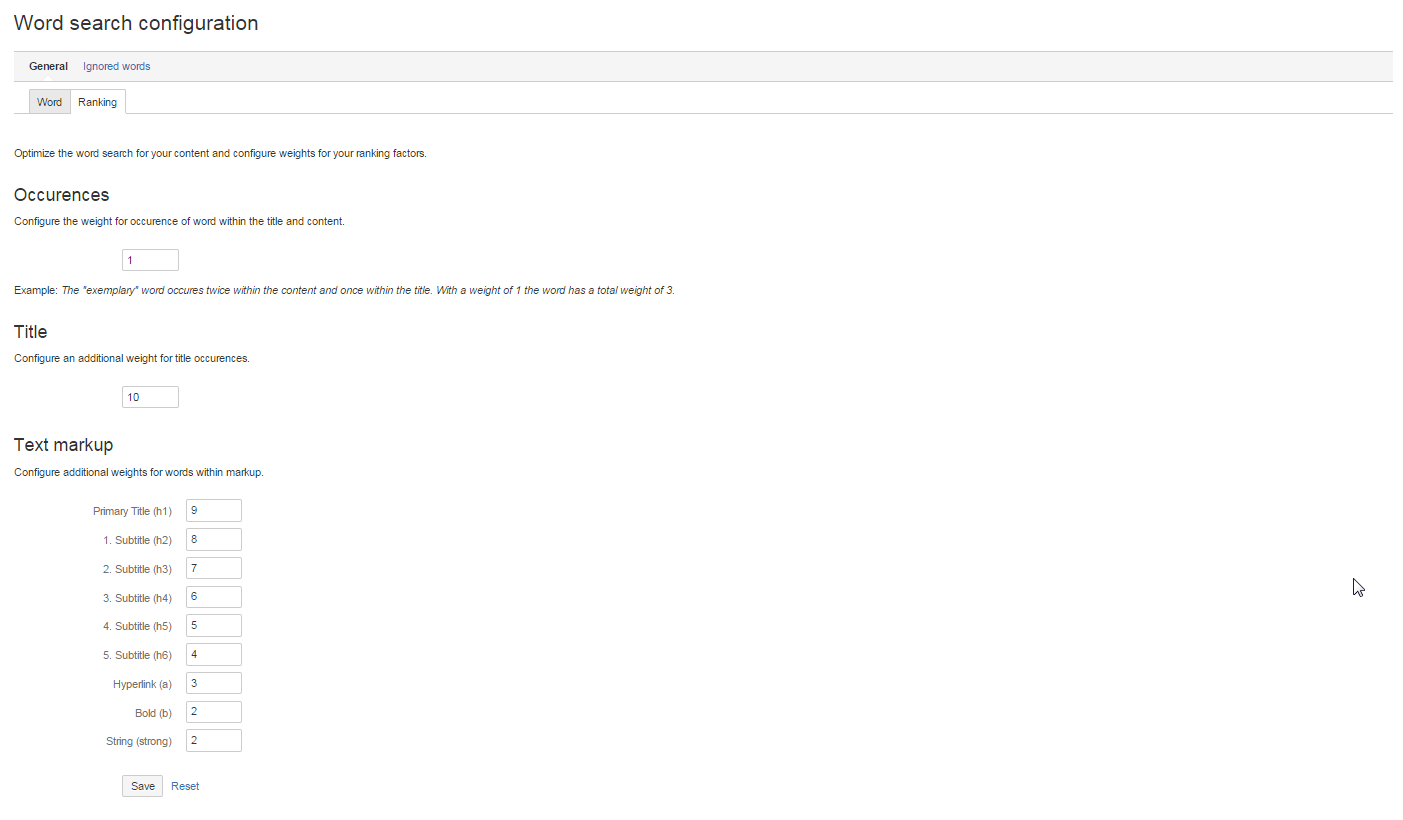Image resolution: width=1403 pixels, height=820 pixels.
Task: Click the "Primary Title (h1)" text label
Action: pos(132,512)
